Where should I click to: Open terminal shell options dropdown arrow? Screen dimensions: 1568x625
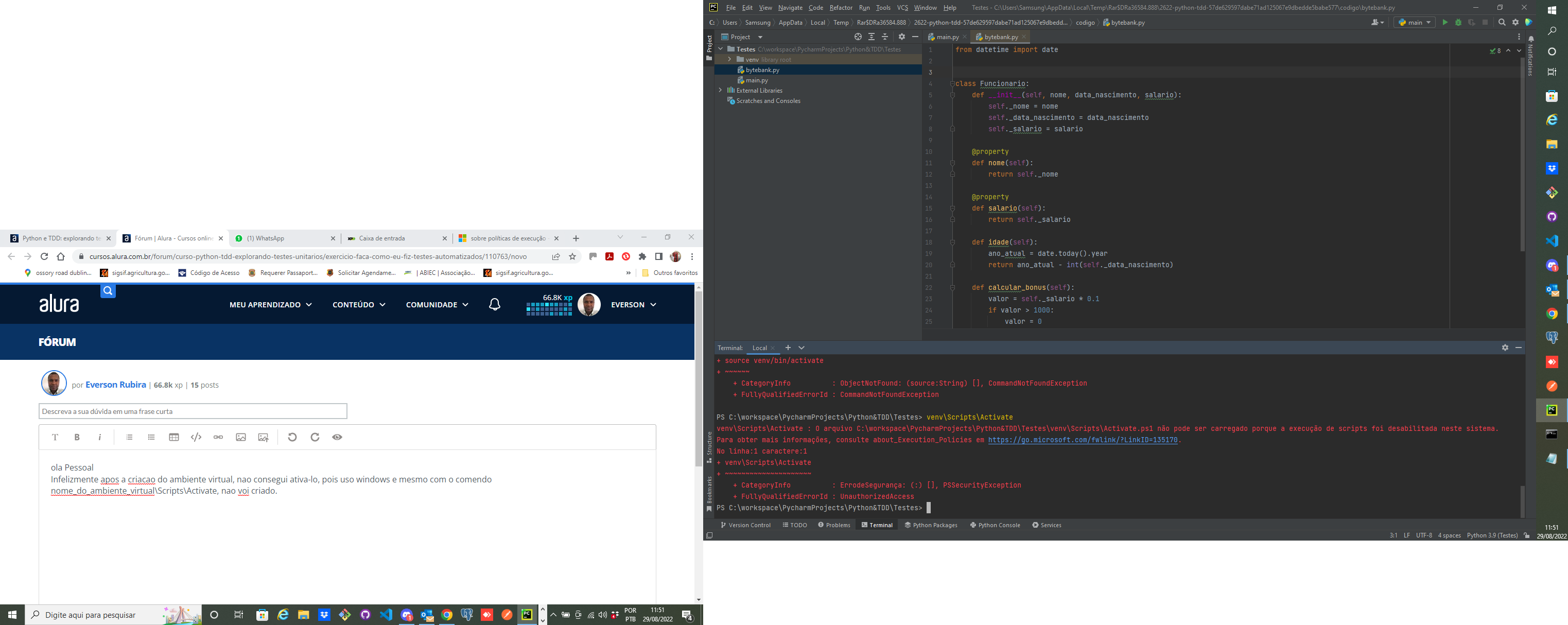802,348
